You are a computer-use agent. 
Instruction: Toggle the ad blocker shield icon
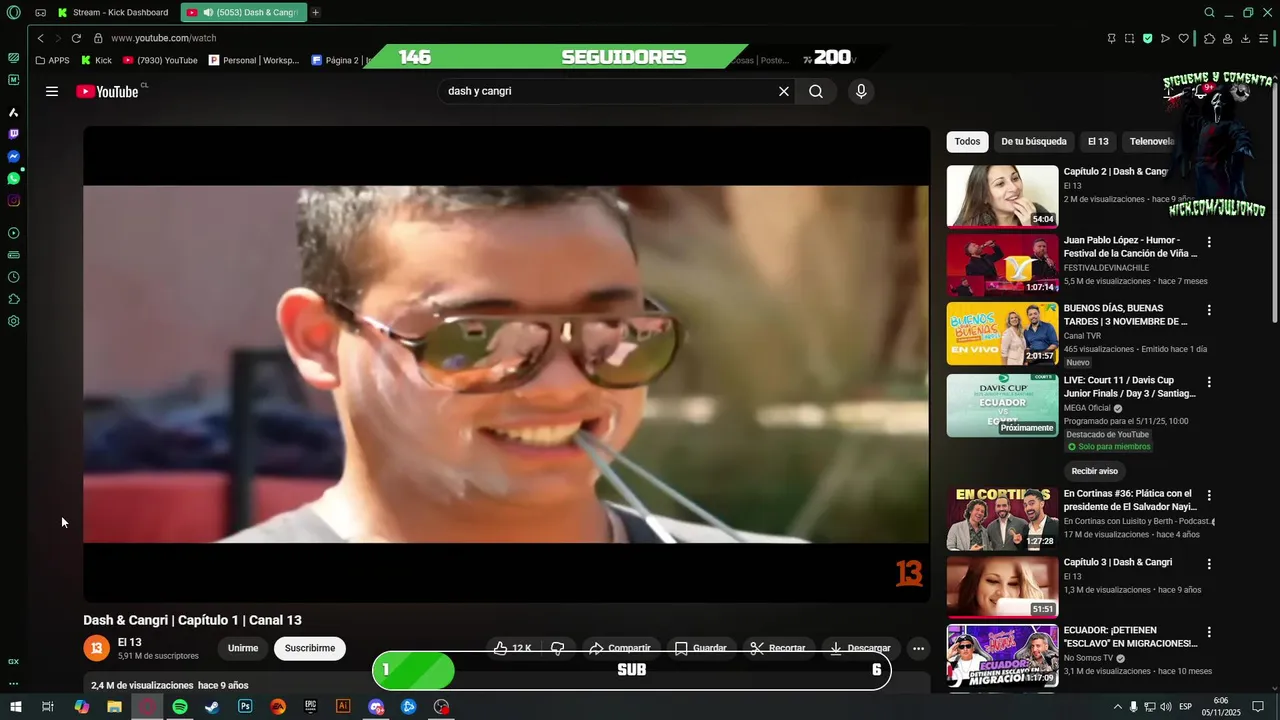(x=1147, y=38)
